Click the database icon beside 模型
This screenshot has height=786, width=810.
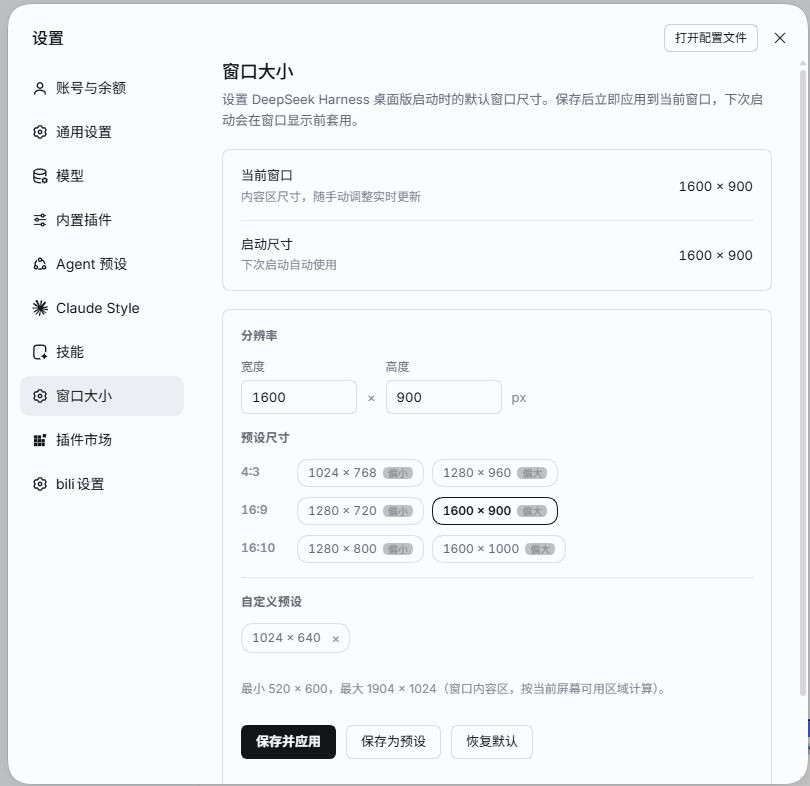[x=40, y=176]
